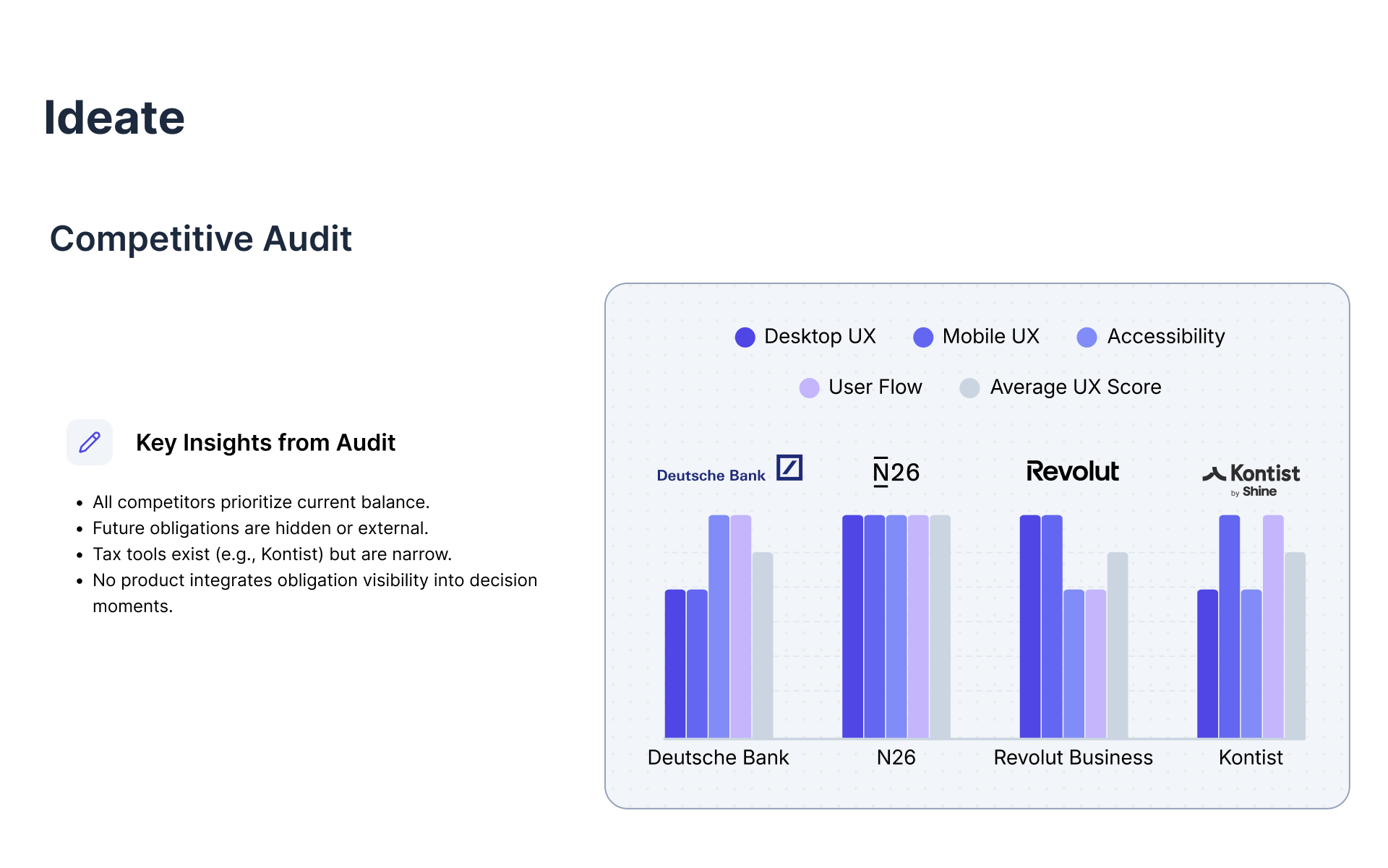
Task: Click the Revolut logo
Action: [x=1072, y=471]
